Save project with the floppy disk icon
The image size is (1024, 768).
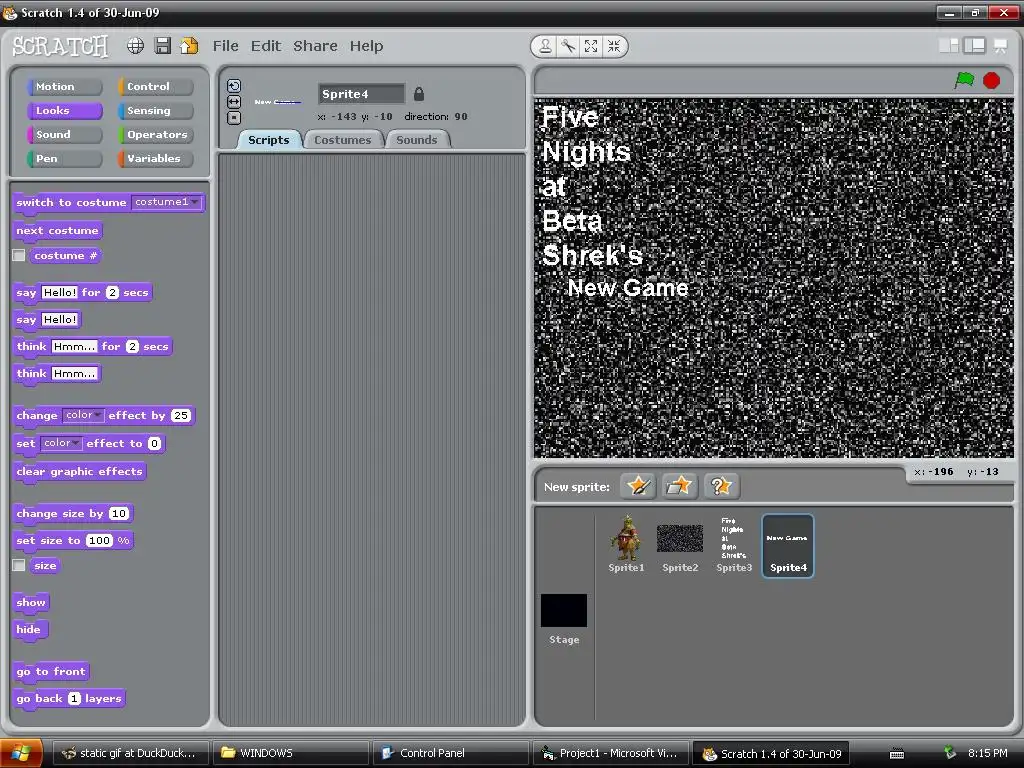pos(163,46)
